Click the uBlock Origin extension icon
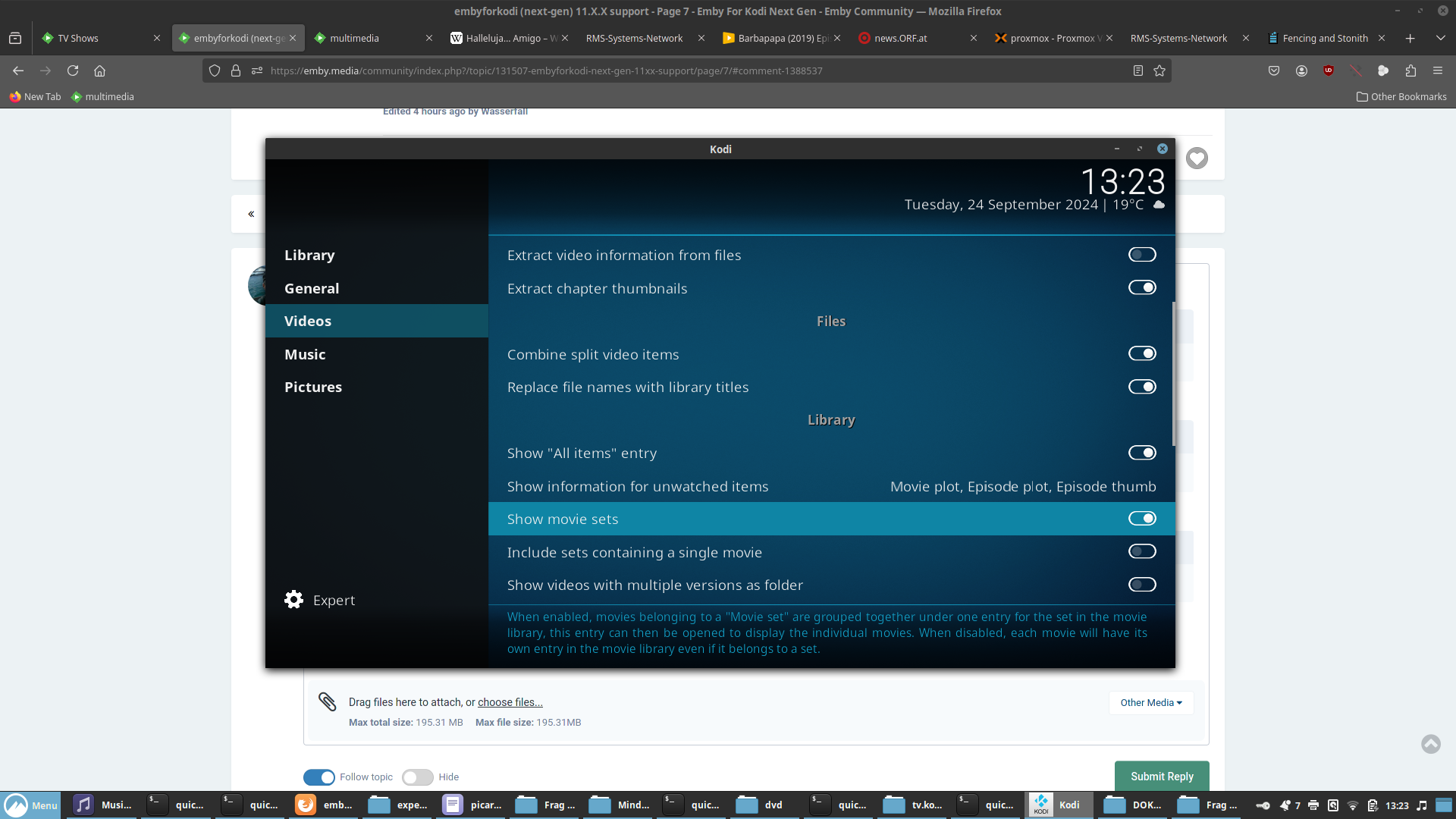Viewport: 1456px width, 819px height. (x=1328, y=71)
